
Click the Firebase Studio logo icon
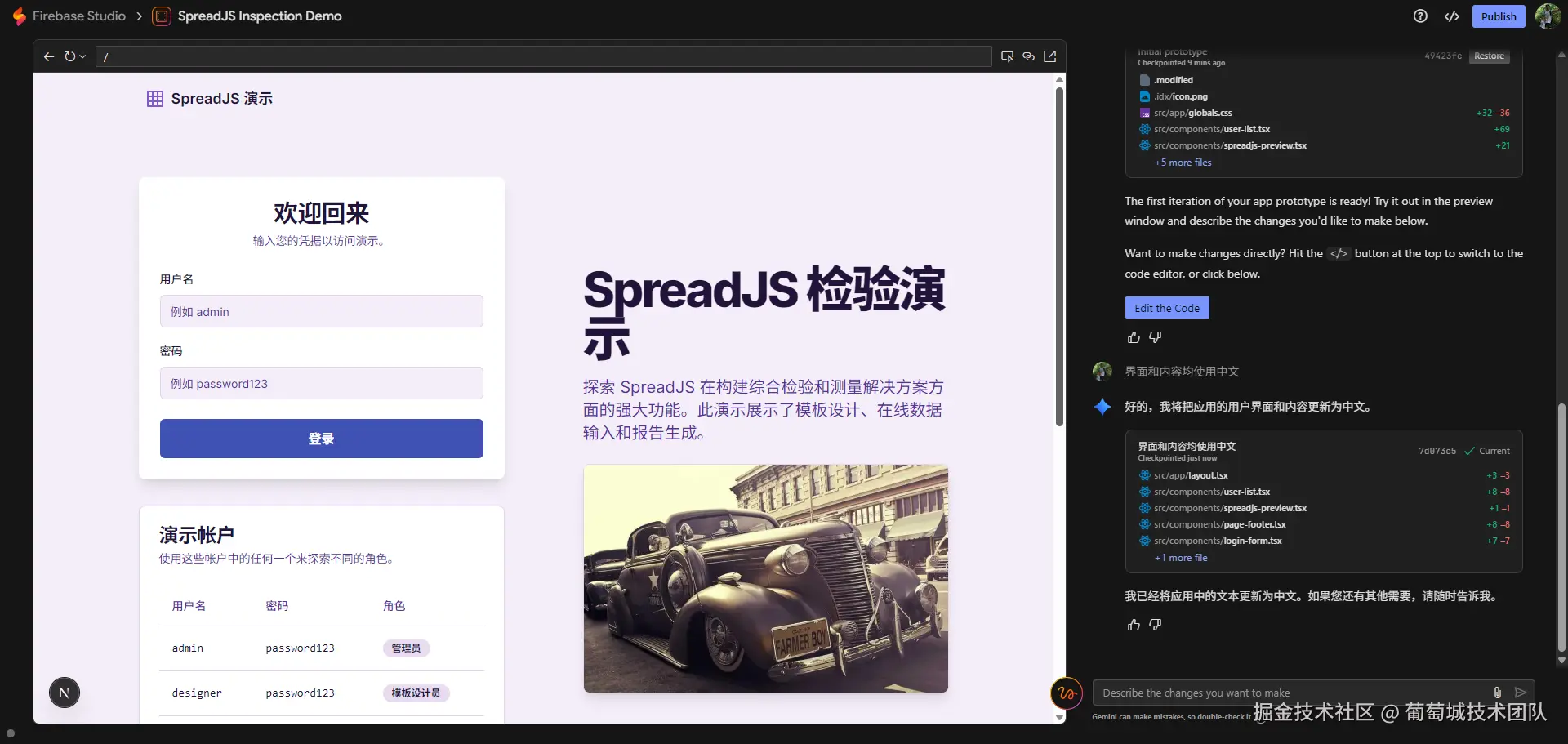tap(20, 16)
